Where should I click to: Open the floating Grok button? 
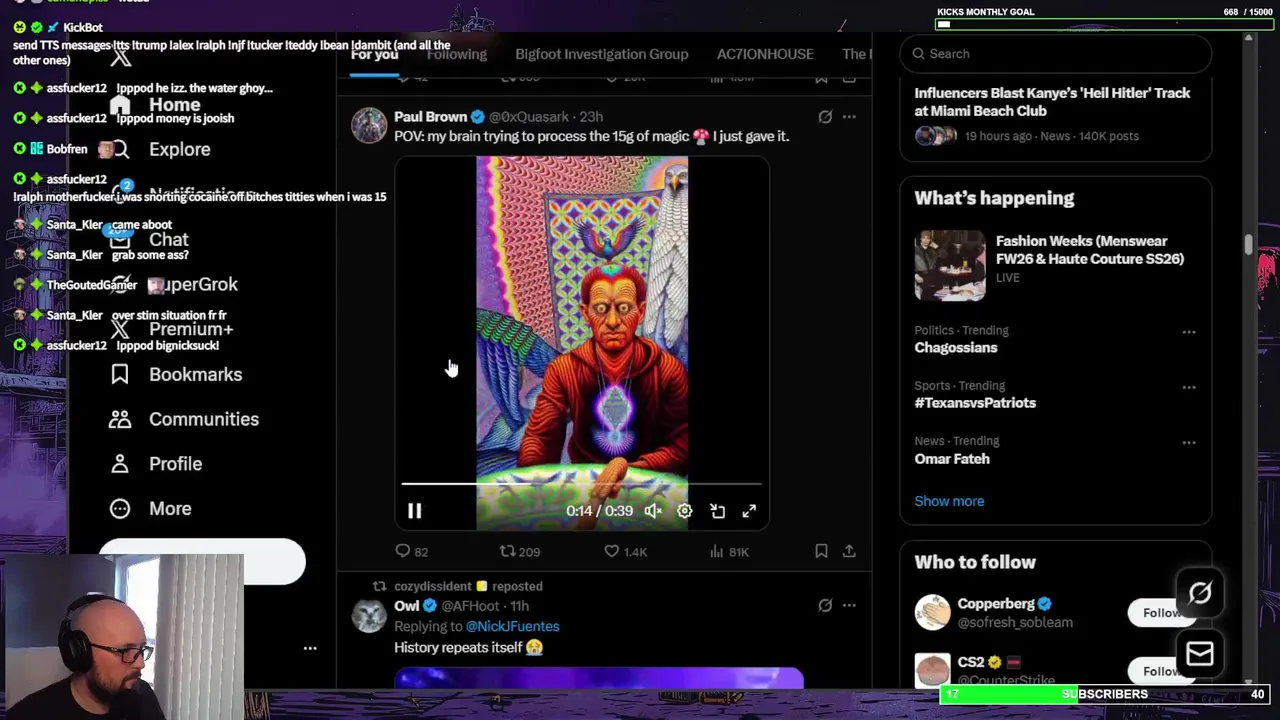(x=1200, y=593)
